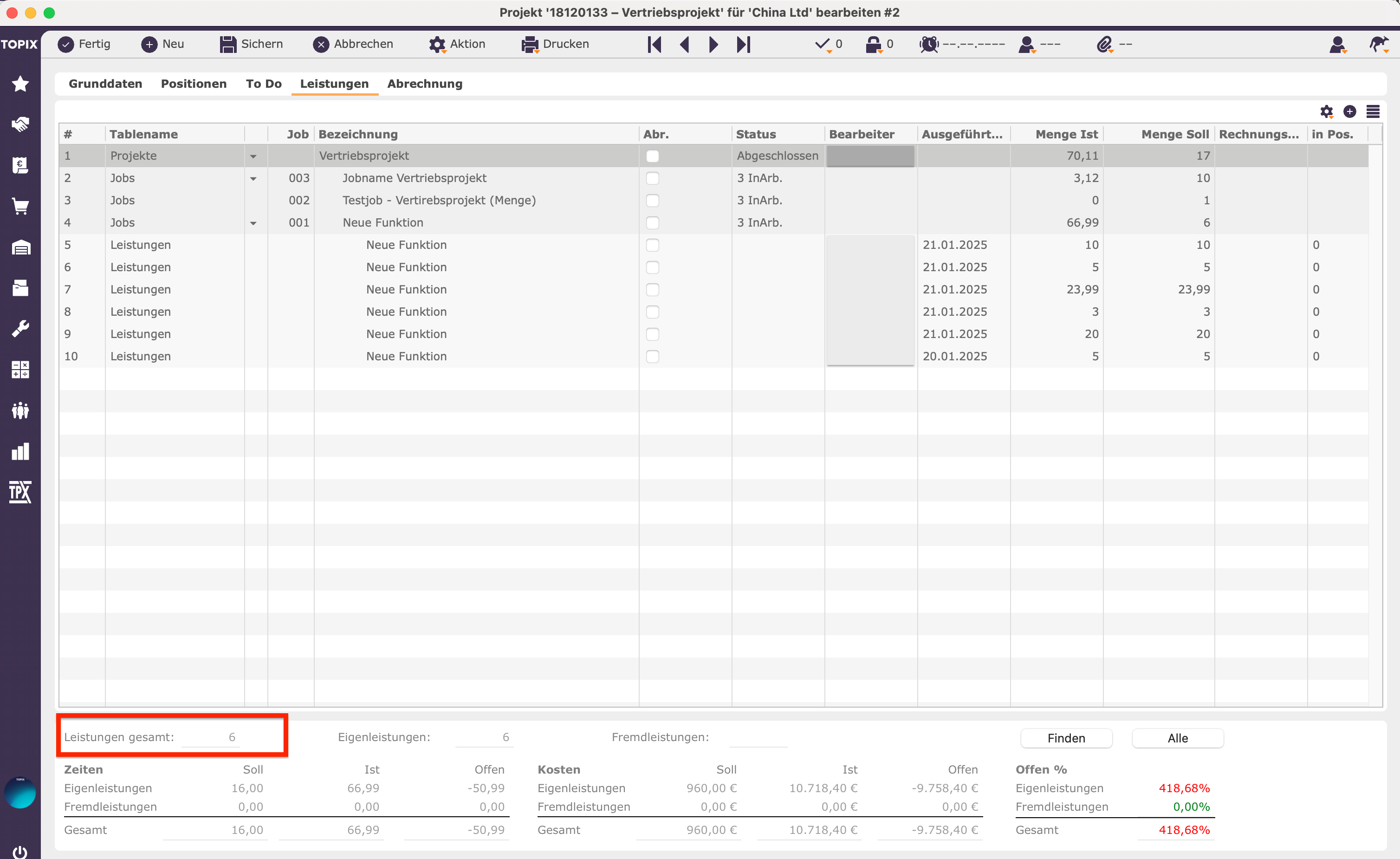The height and width of the screenshot is (859, 1400).
Task: Click the paperclip attachment icon
Action: (1105, 44)
